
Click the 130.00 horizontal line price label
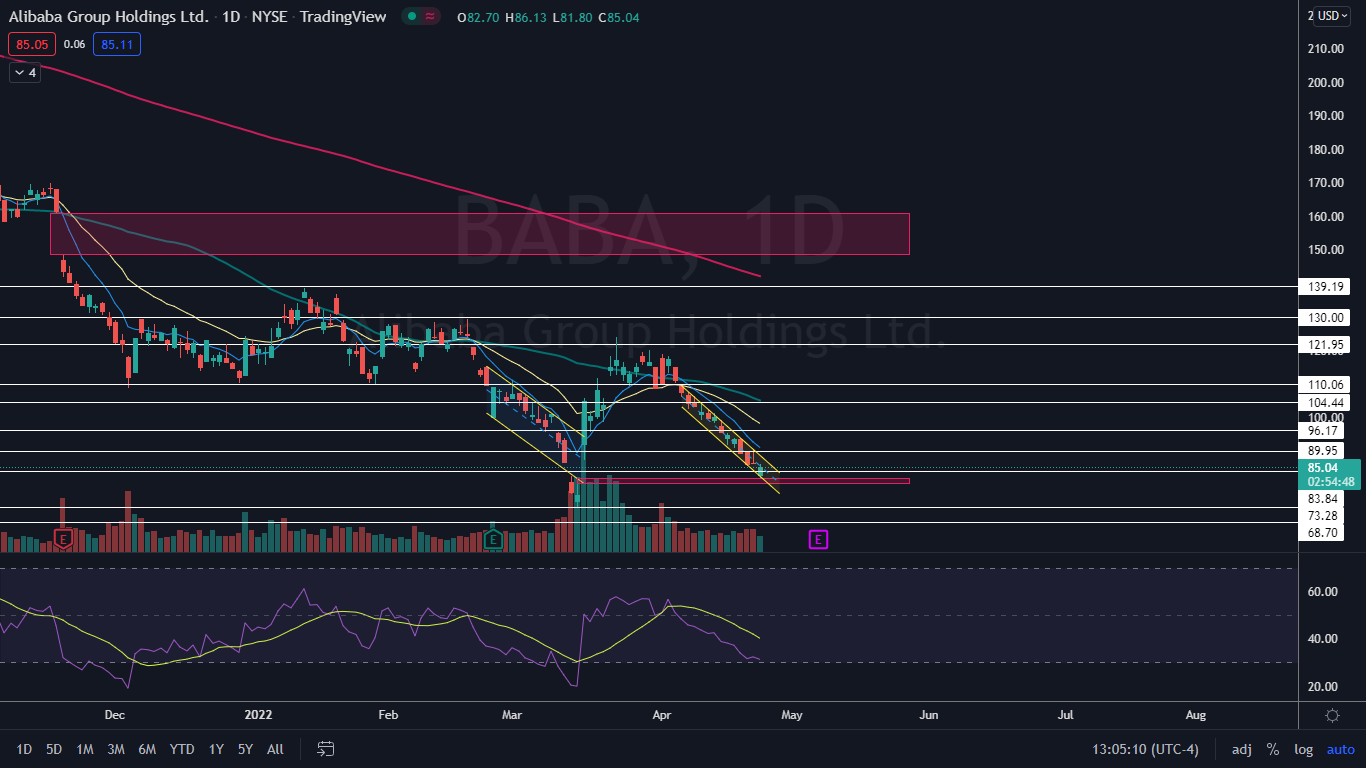(1323, 317)
